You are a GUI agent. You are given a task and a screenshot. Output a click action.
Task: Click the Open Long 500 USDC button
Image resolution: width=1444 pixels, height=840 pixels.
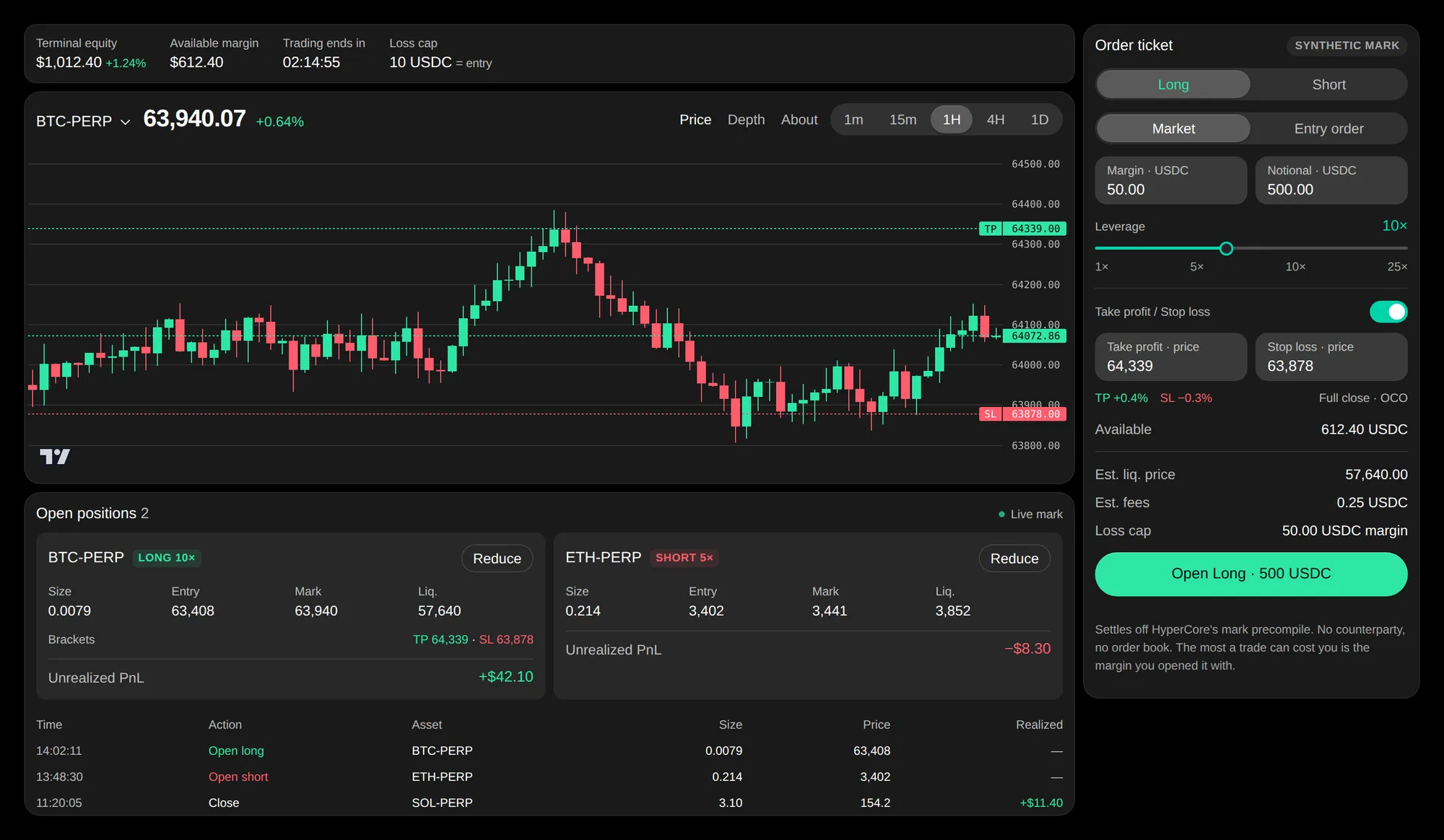pyautogui.click(x=1251, y=574)
